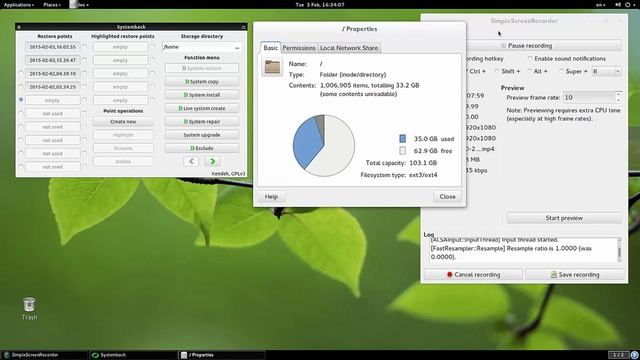Open the Trash icon on the desktop
This screenshot has width=640, height=360.
(29, 308)
